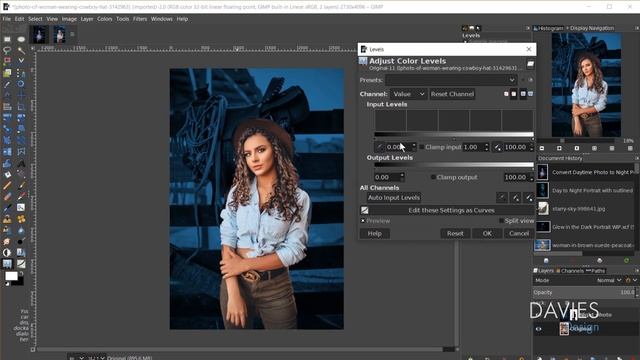Pick white point for all channels

point(529,198)
